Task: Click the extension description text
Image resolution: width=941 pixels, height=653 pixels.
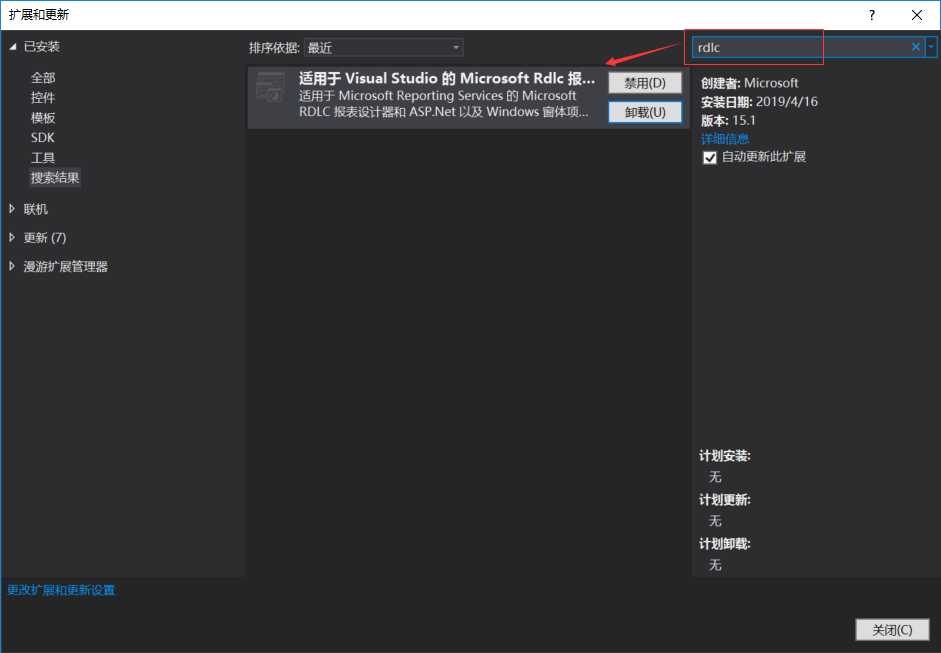Action: 443,104
